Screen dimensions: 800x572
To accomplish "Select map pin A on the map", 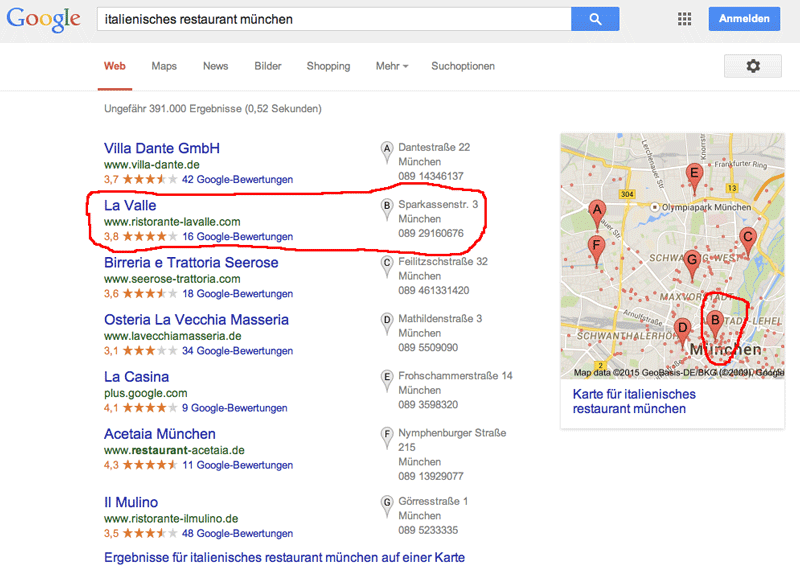I will pyautogui.click(x=596, y=213).
